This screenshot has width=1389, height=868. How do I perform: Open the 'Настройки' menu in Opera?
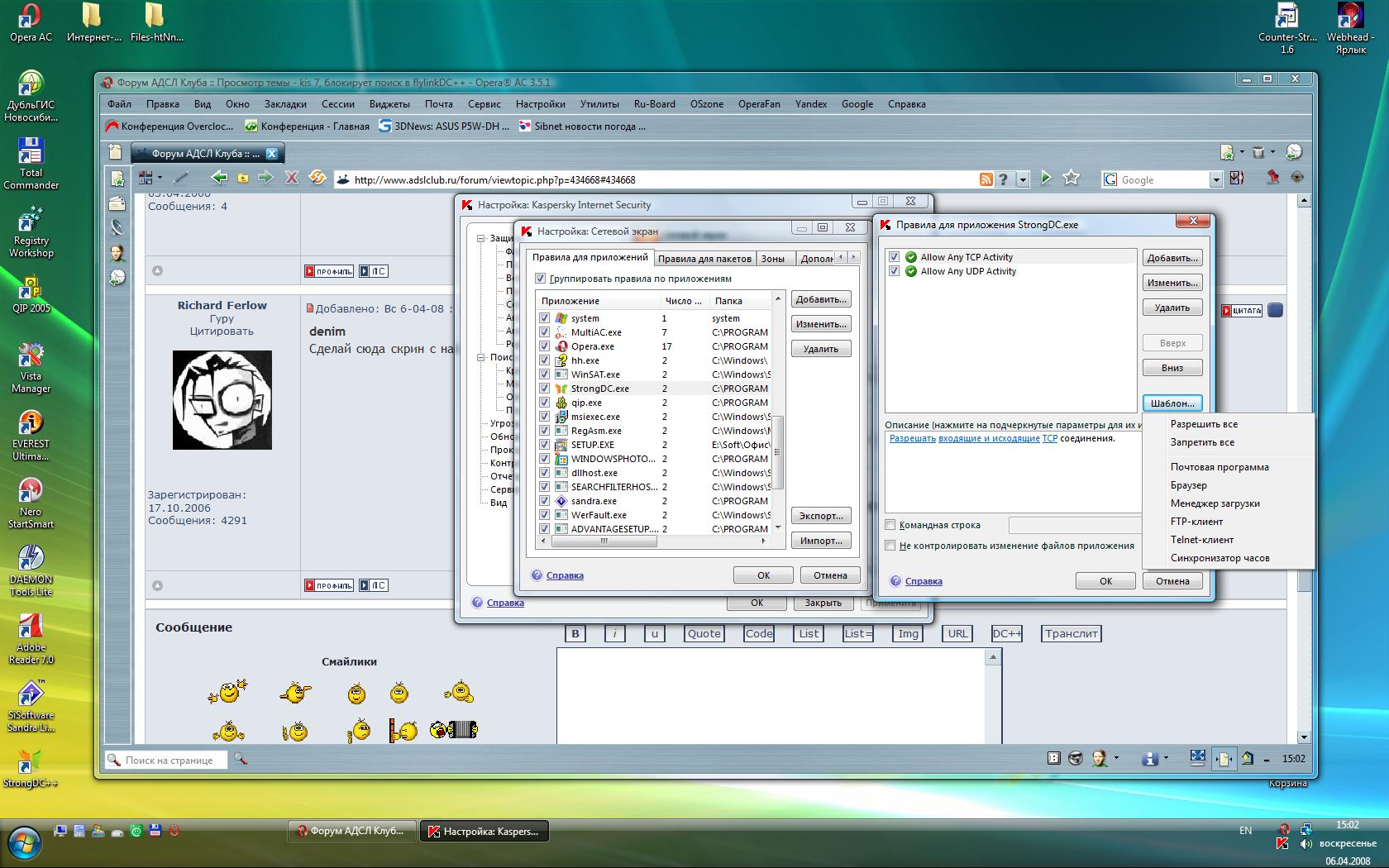(x=540, y=104)
